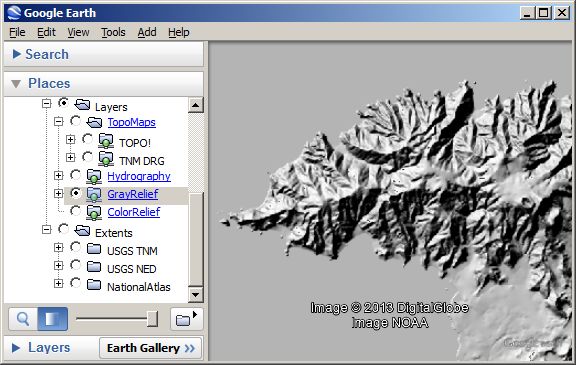Select the ColorRelief radio button
576x365 pixels.
click(75, 211)
